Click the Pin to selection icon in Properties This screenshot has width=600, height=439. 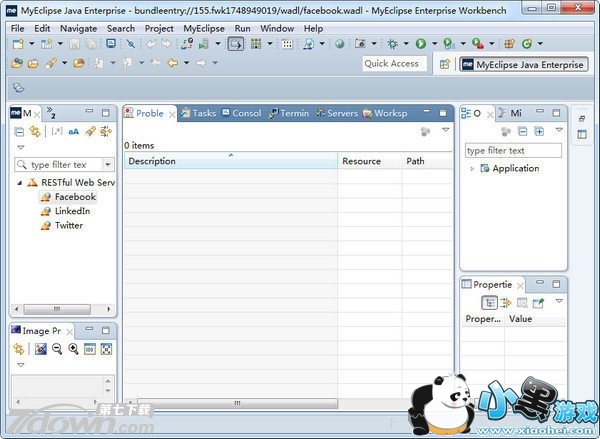point(538,303)
